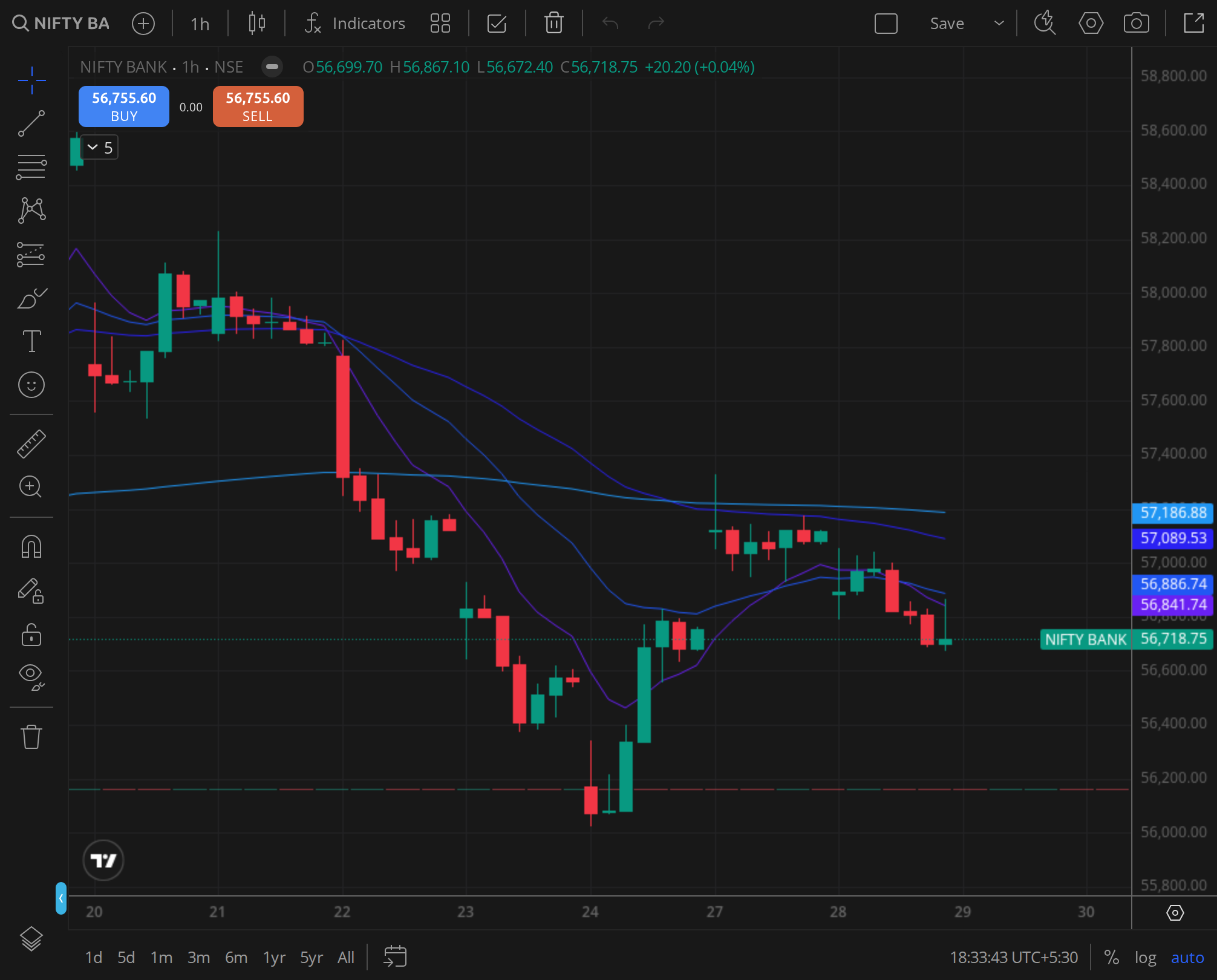Select the Text annotation tool
The width and height of the screenshot is (1217, 980).
click(31, 341)
